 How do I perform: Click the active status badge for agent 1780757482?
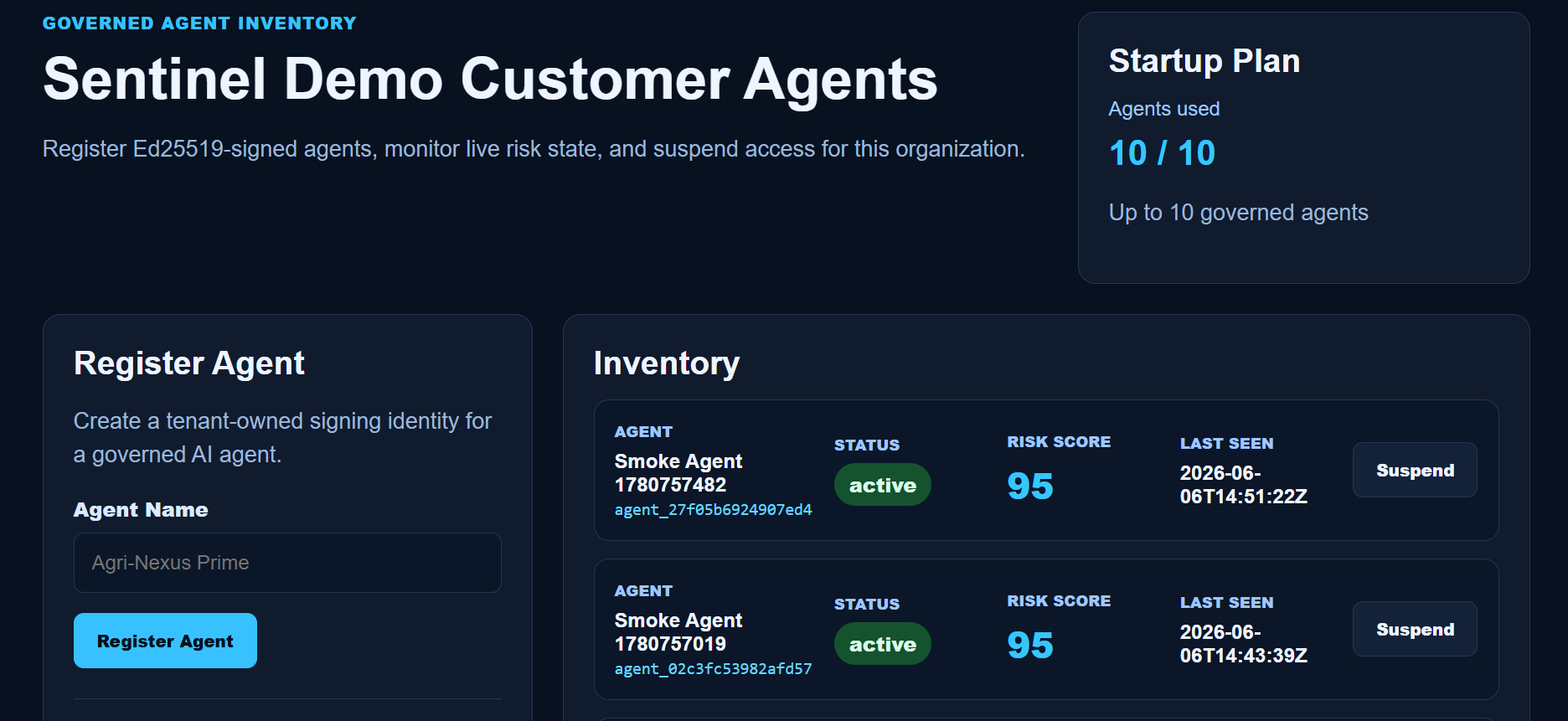pyautogui.click(x=882, y=485)
